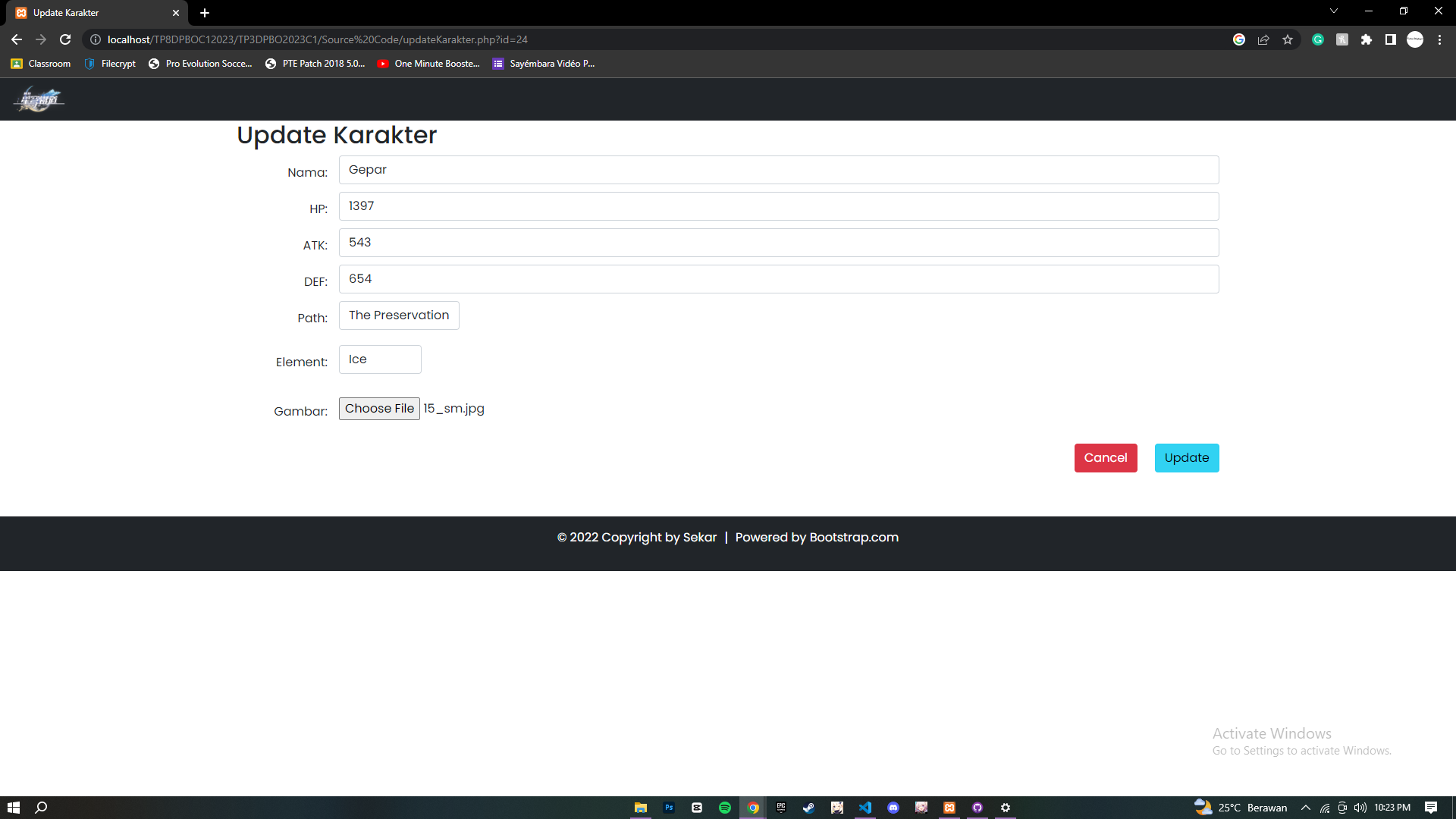
Task: Open the Path selector showing The Preservation
Action: [x=399, y=315]
